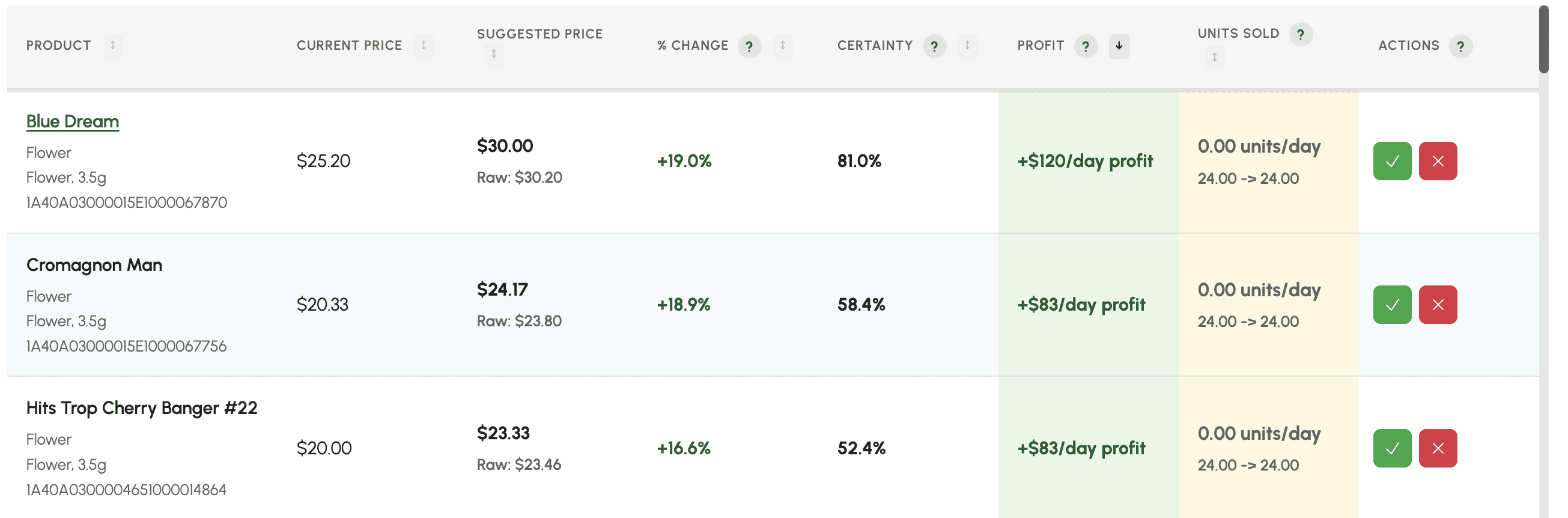Open the % Change help tooltip icon

pos(749,46)
